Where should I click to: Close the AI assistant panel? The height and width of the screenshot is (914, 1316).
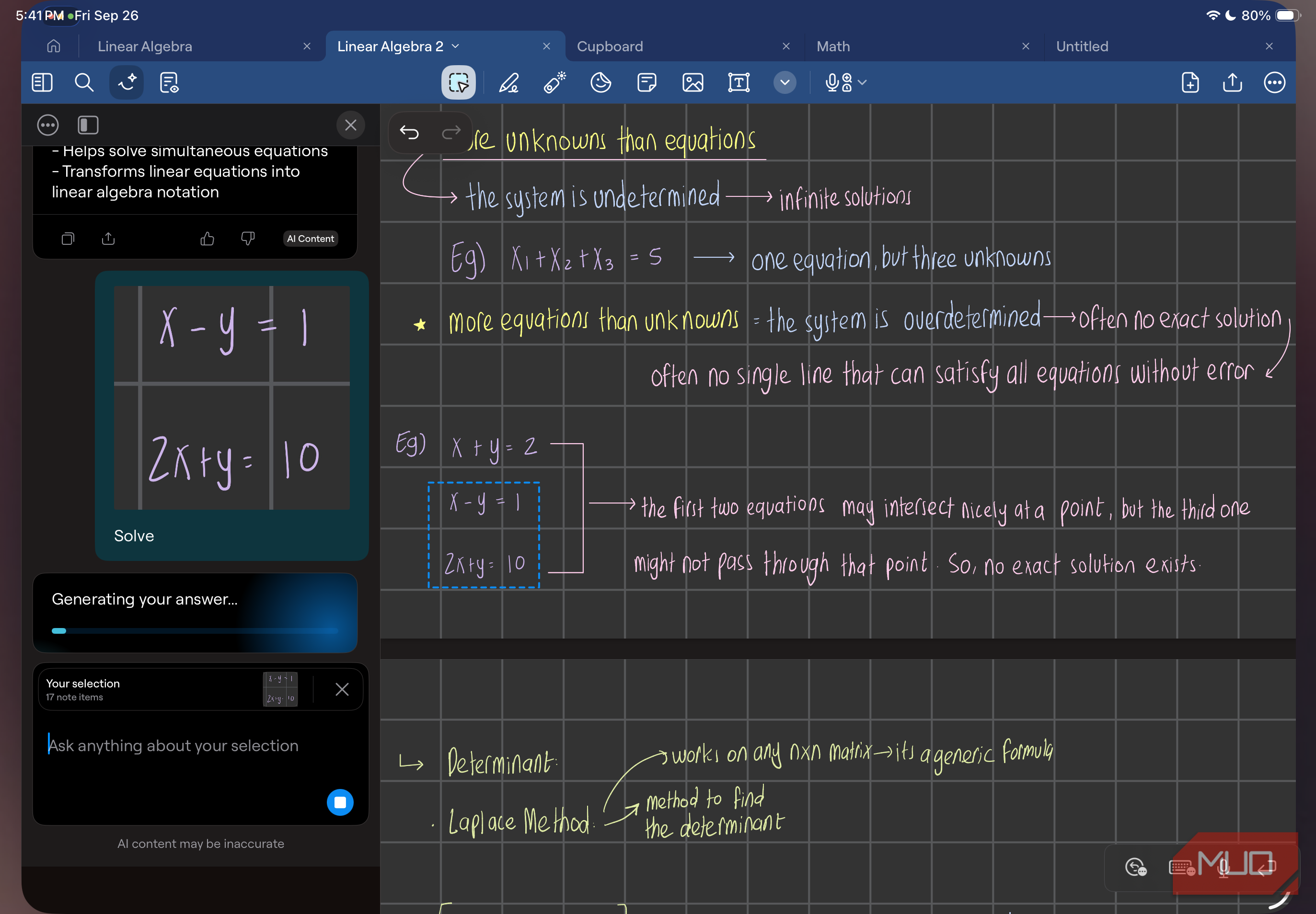[x=351, y=125]
